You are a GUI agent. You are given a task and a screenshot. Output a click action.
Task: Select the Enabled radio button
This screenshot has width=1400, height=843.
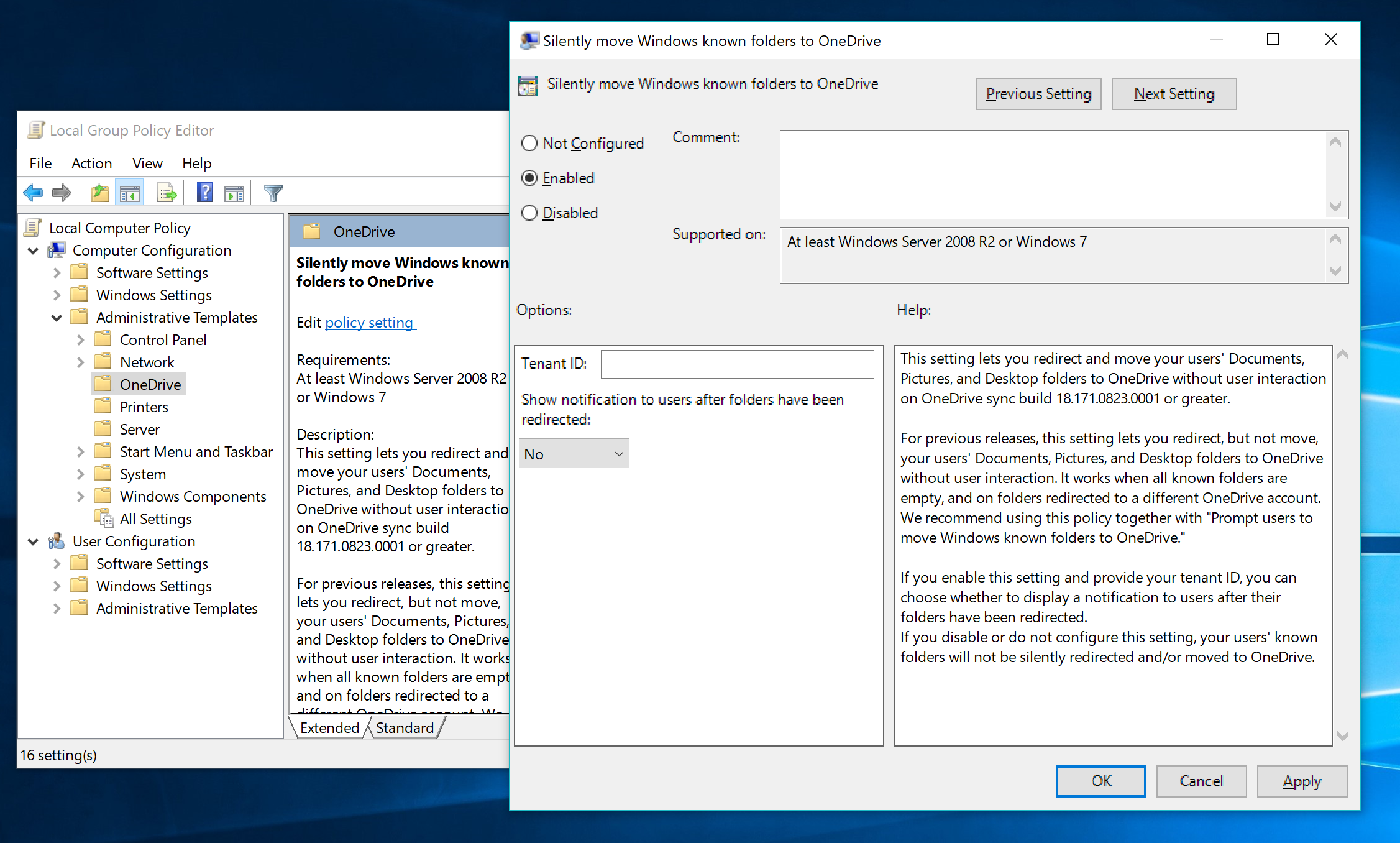[529, 178]
